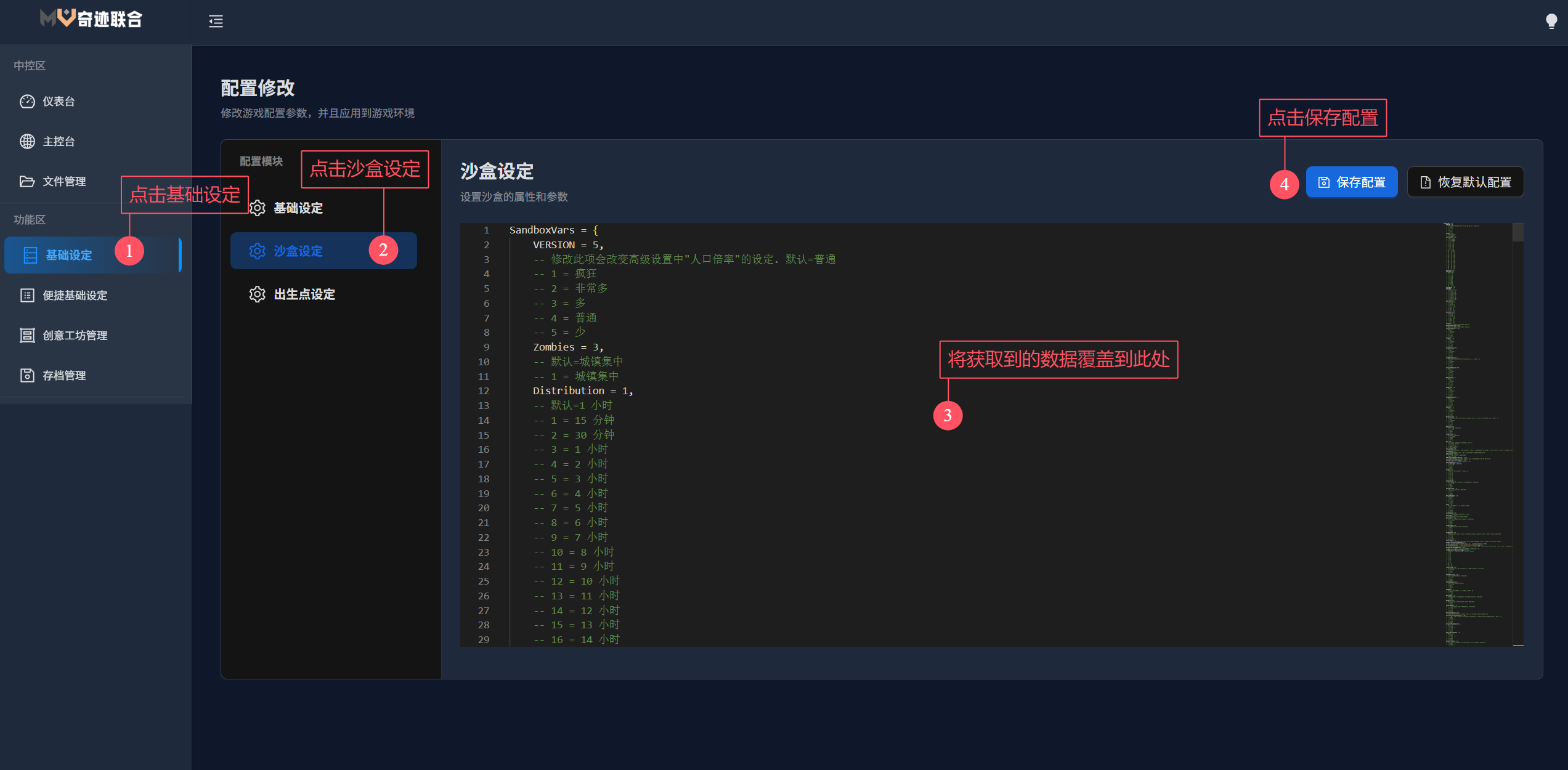Place cursor on Distribution = 1 line
Image resolution: width=1568 pixels, height=770 pixels.
(582, 391)
